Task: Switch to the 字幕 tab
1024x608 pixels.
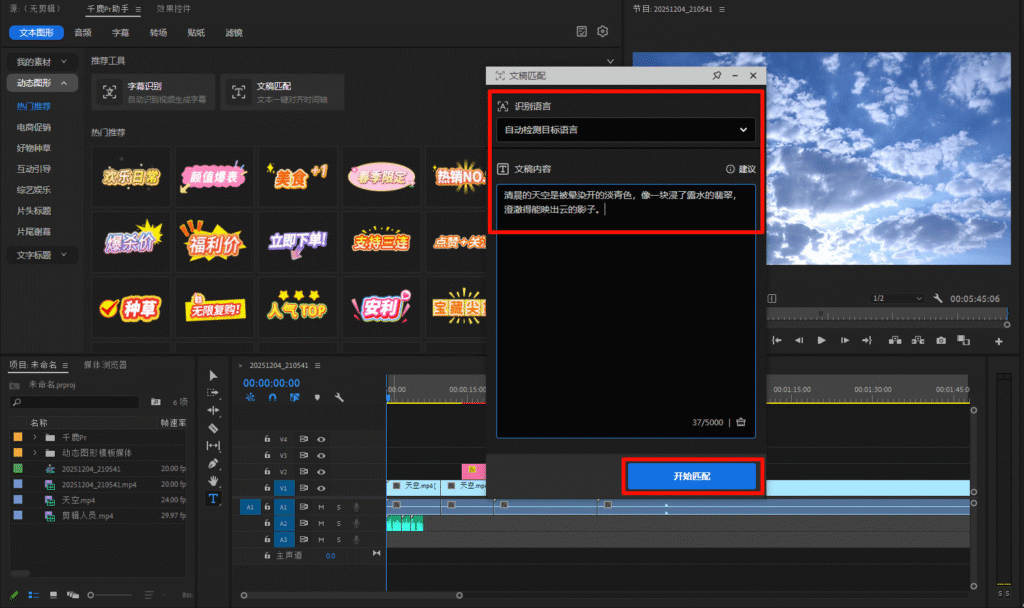Action: tap(120, 32)
